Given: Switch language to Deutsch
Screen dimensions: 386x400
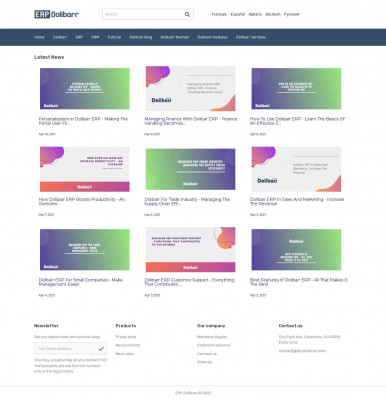Looking at the screenshot, I should pyautogui.click(x=273, y=14).
